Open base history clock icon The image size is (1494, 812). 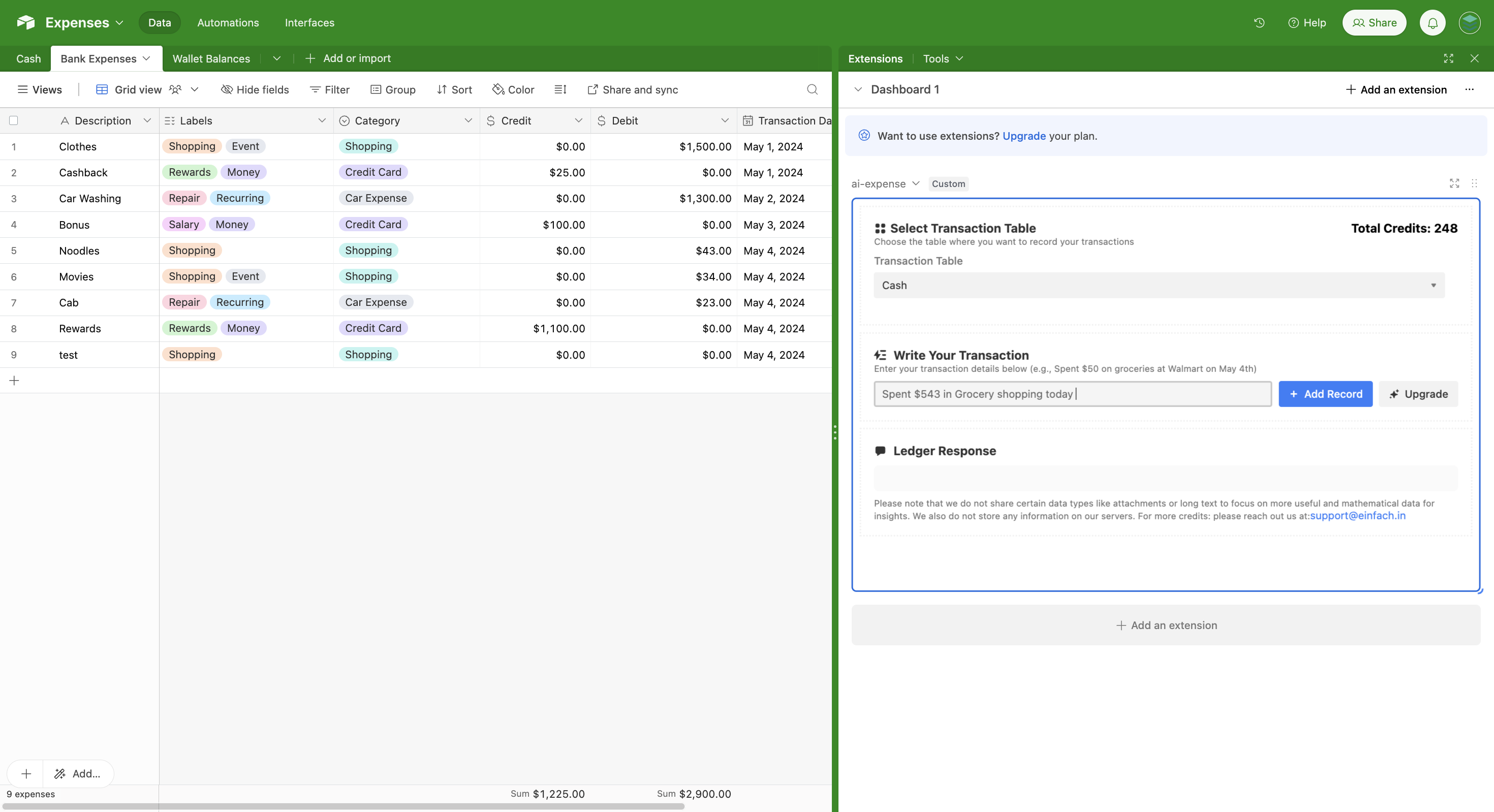(x=1259, y=23)
